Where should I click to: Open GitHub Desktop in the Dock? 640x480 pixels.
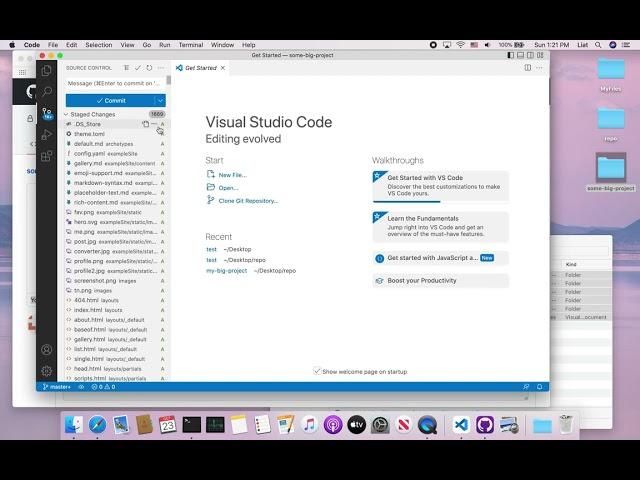click(485, 425)
